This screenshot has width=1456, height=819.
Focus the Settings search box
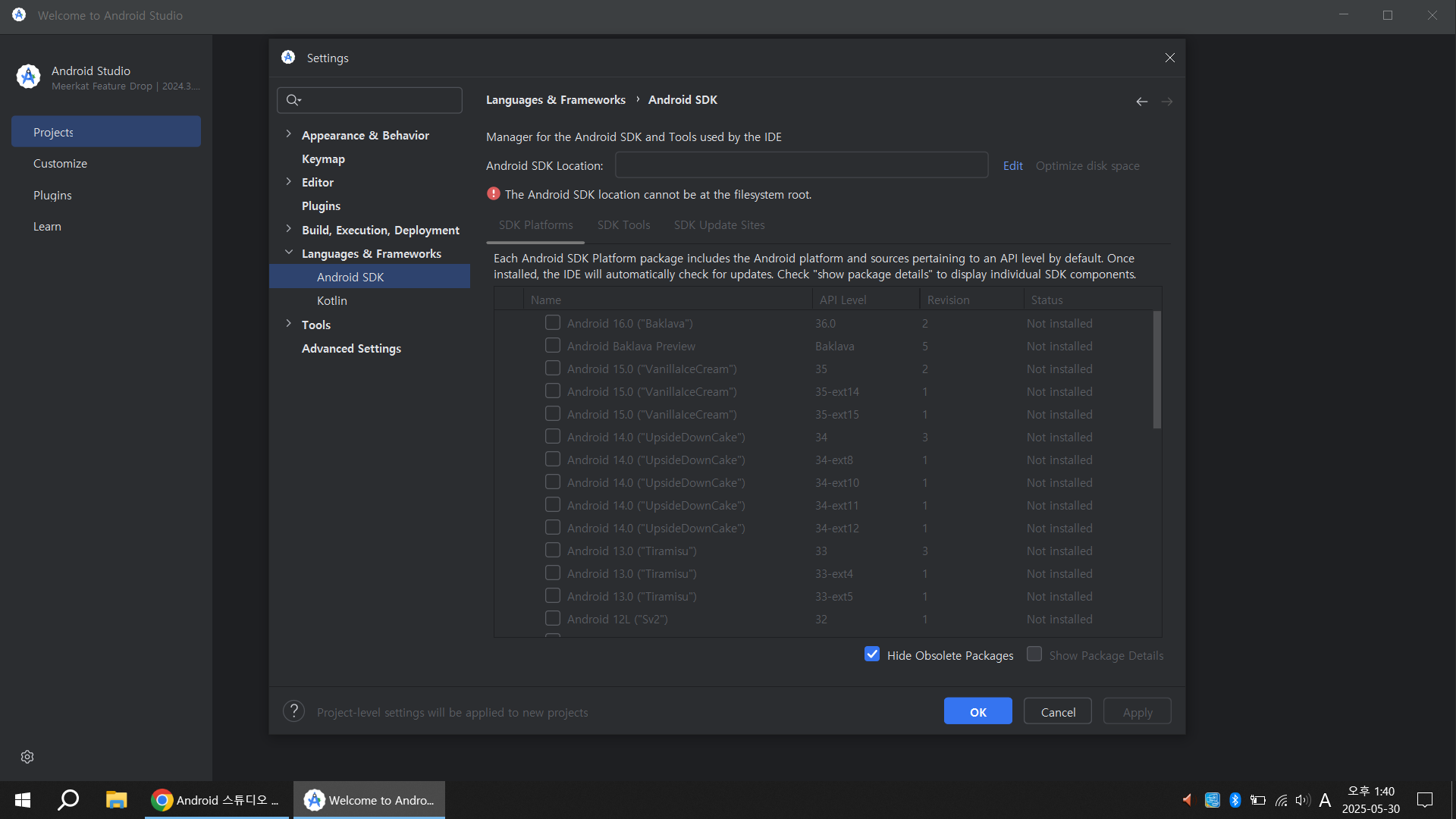pos(370,100)
